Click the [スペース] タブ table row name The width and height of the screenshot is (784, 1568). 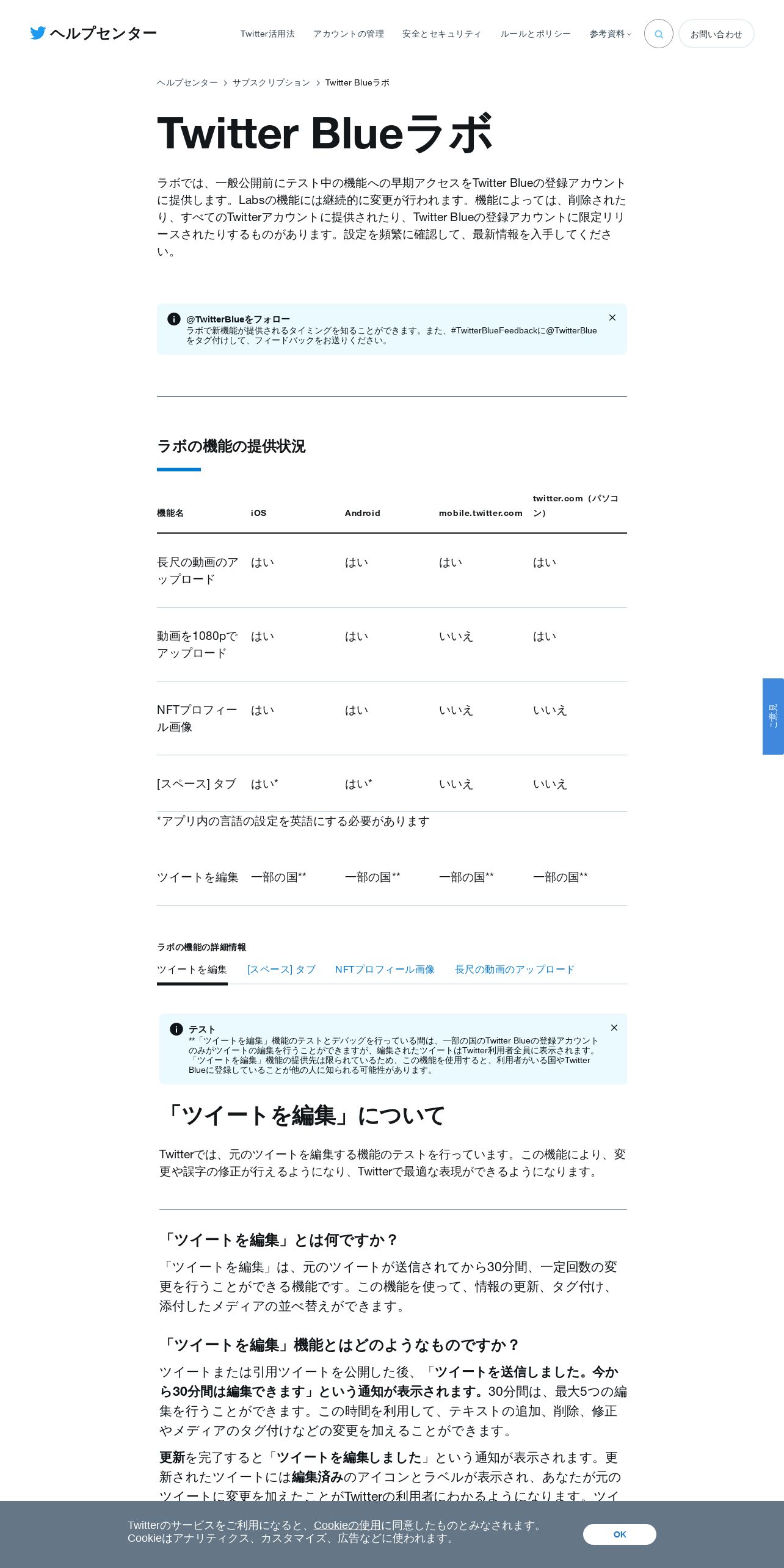[197, 783]
